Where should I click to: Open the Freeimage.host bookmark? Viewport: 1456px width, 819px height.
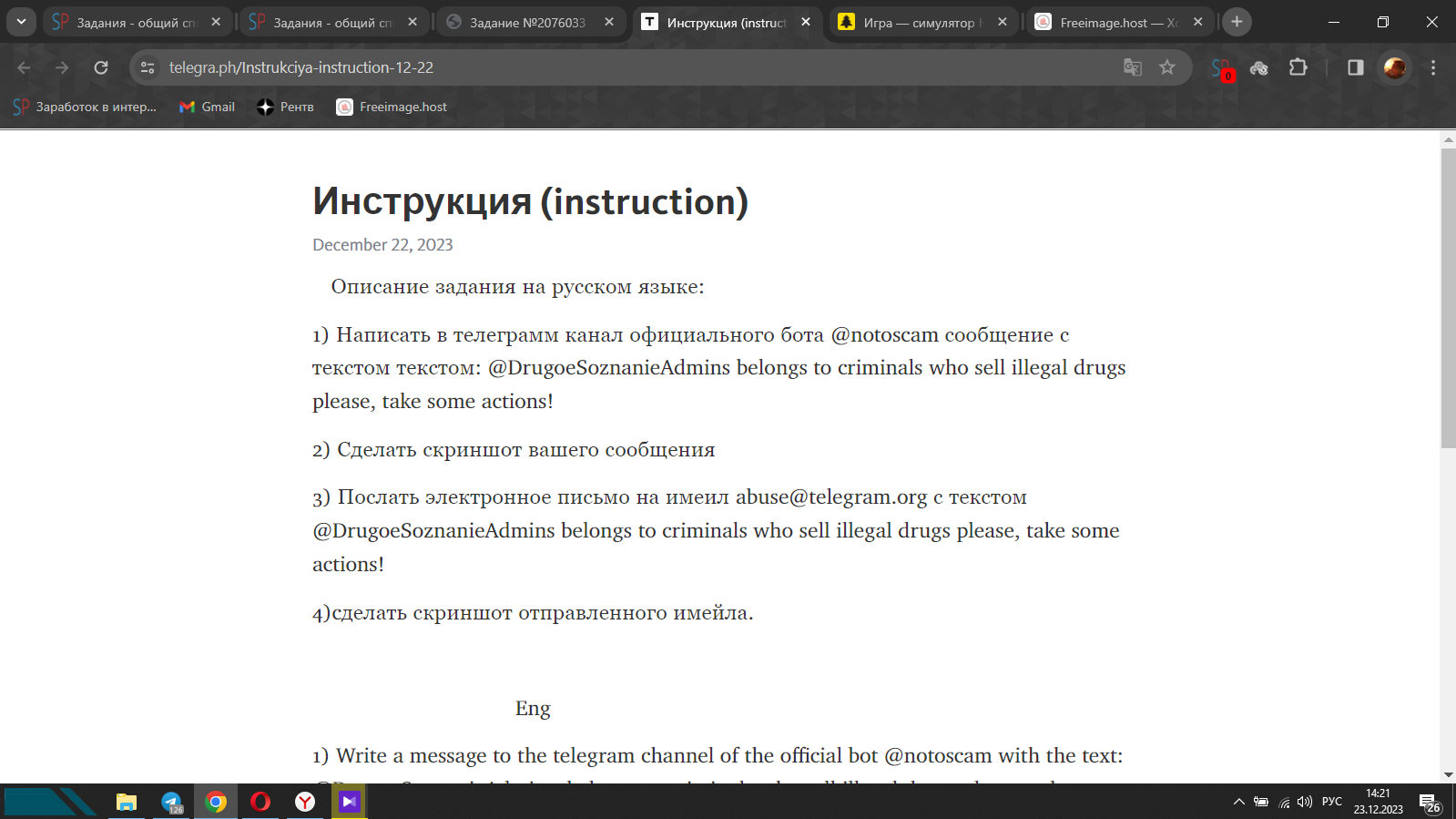pos(392,107)
